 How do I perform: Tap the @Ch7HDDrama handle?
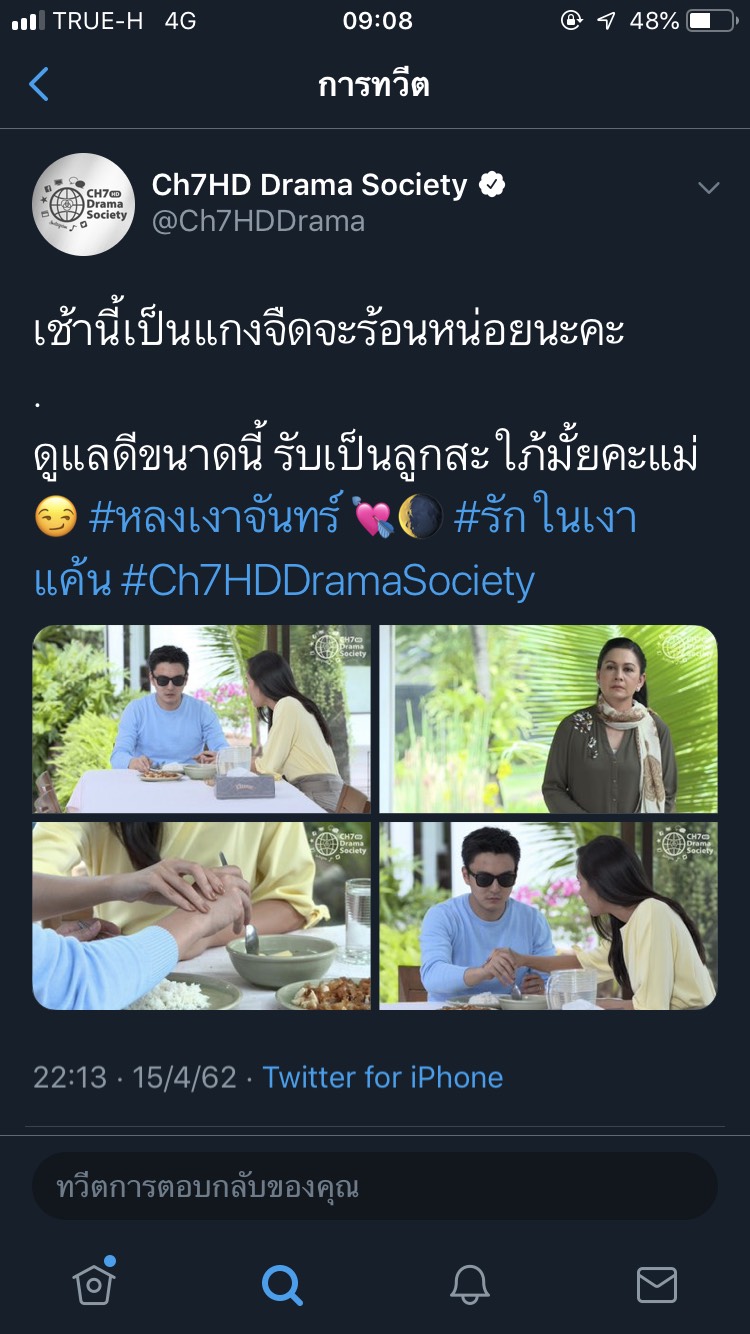click(258, 221)
